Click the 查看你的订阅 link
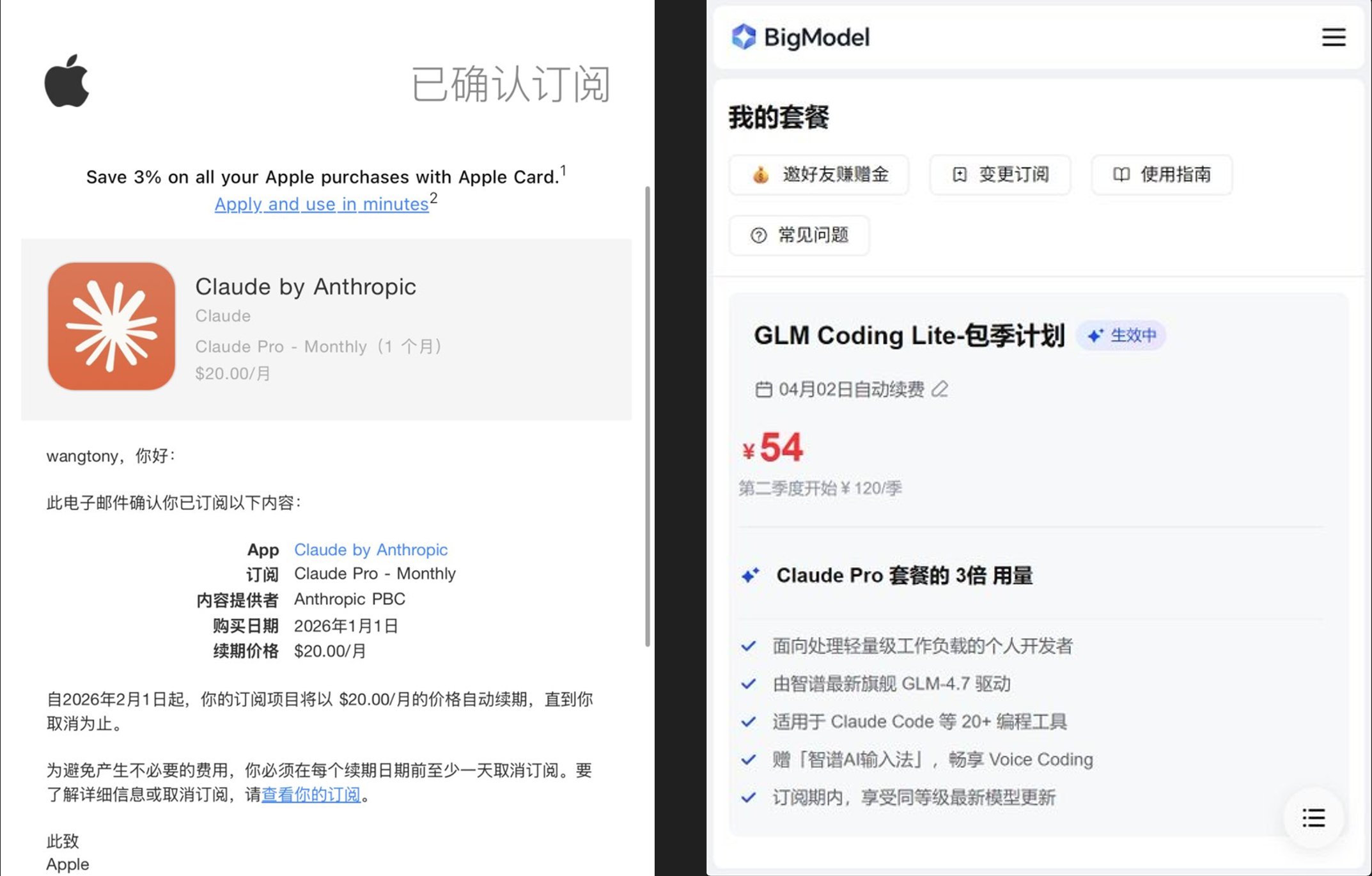1372x876 pixels. [311, 794]
